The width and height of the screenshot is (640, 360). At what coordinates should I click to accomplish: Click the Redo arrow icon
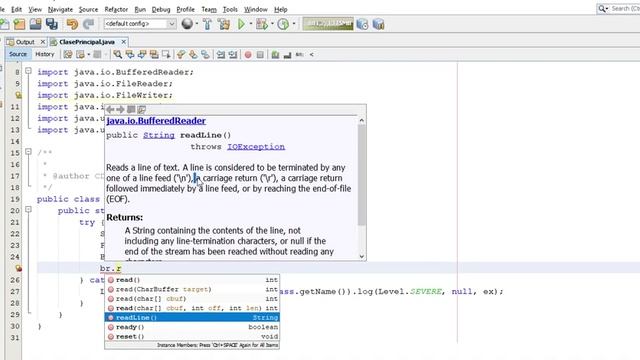89,24
